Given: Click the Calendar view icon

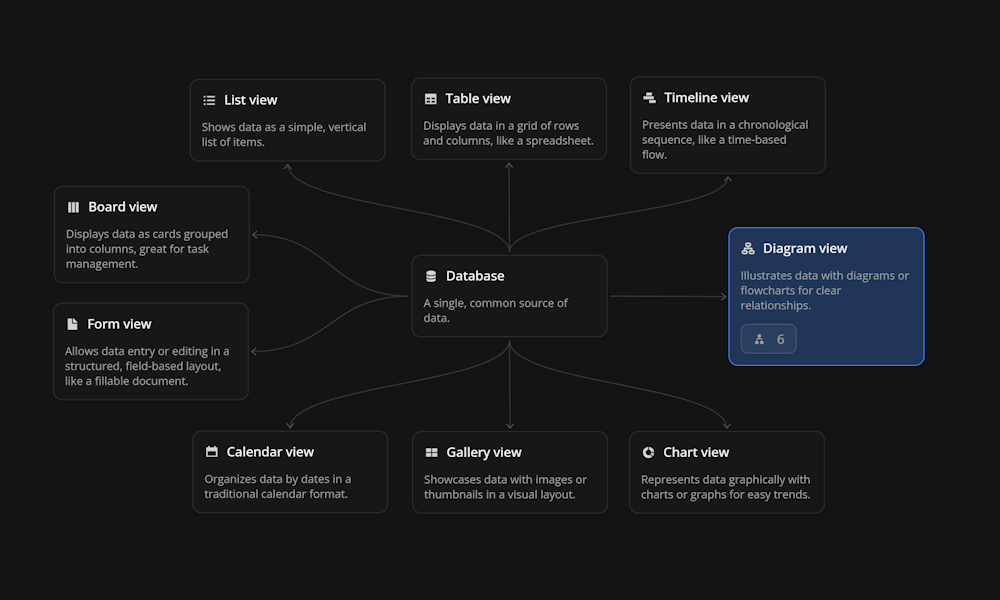Looking at the screenshot, I should point(212,451).
